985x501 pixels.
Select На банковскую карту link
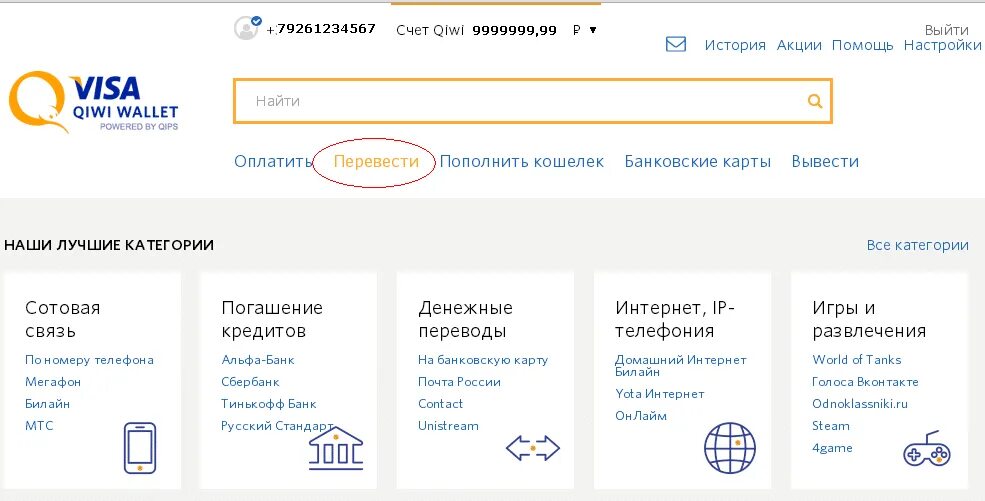(x=483, y=360)
